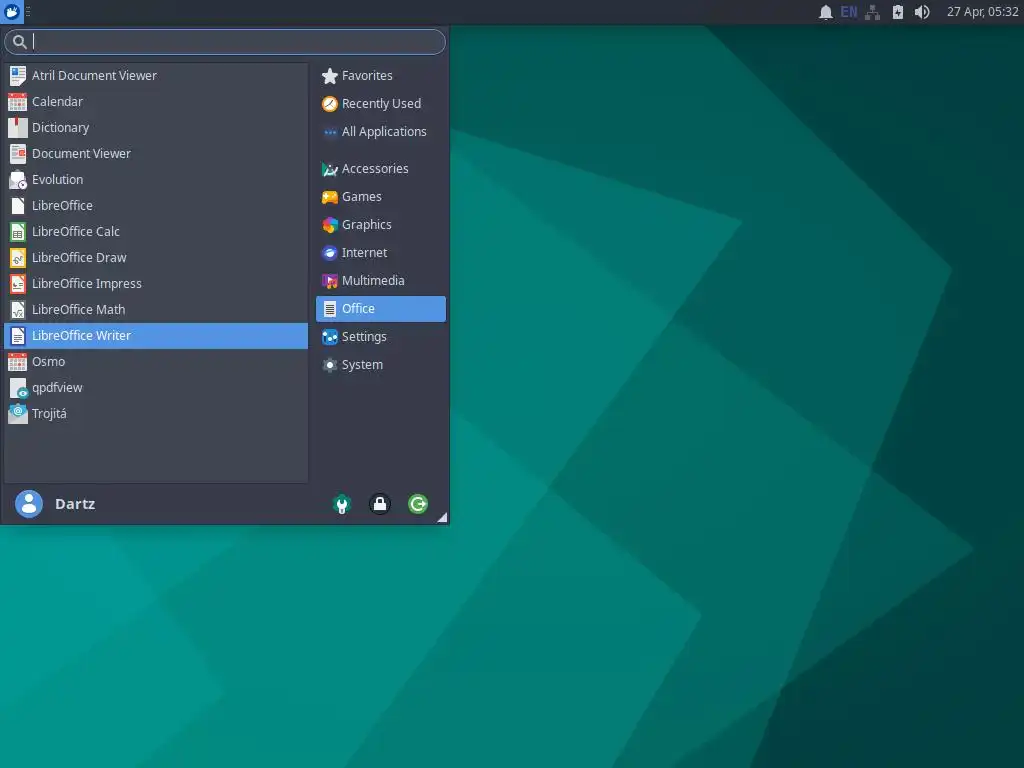Image resolution: width=1024 pixels, height=768 pixels.
Task: Click the panel clock 27 Apr, 05:32
Action: [x=982, y=12]
